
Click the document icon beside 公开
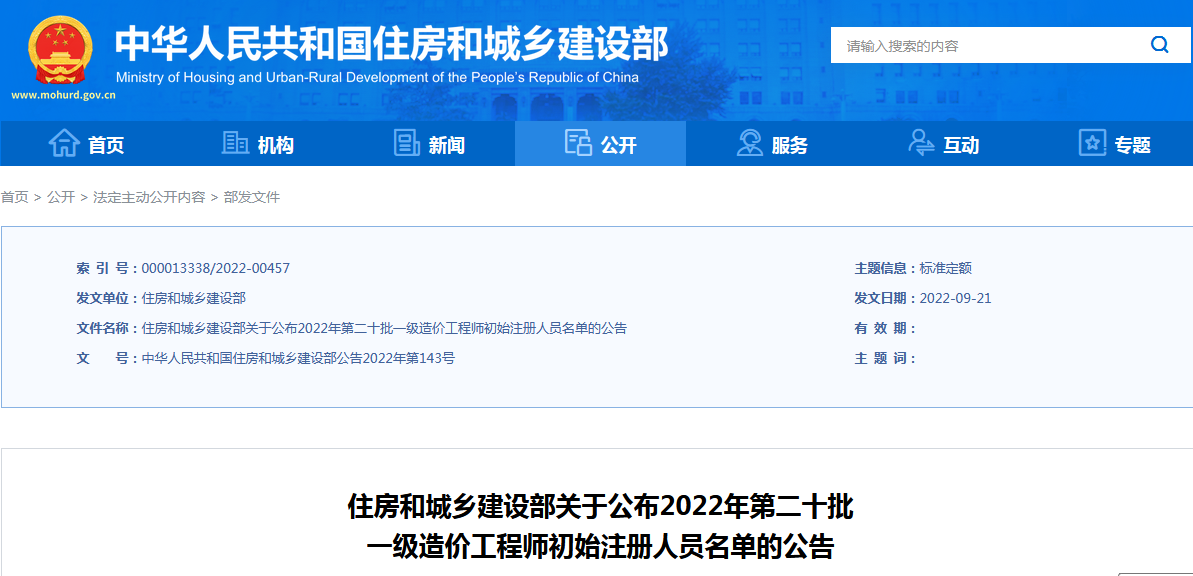tap(578, 142)
